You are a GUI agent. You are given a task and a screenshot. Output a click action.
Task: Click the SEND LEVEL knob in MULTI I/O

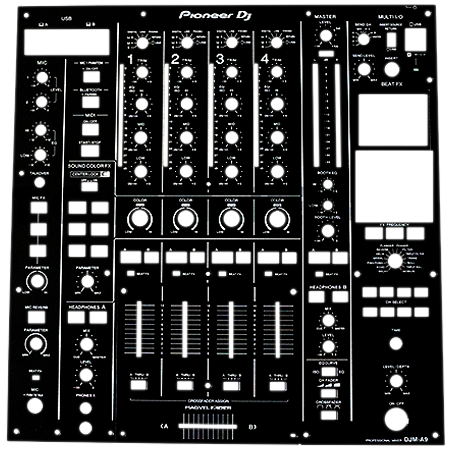(364, 69)
